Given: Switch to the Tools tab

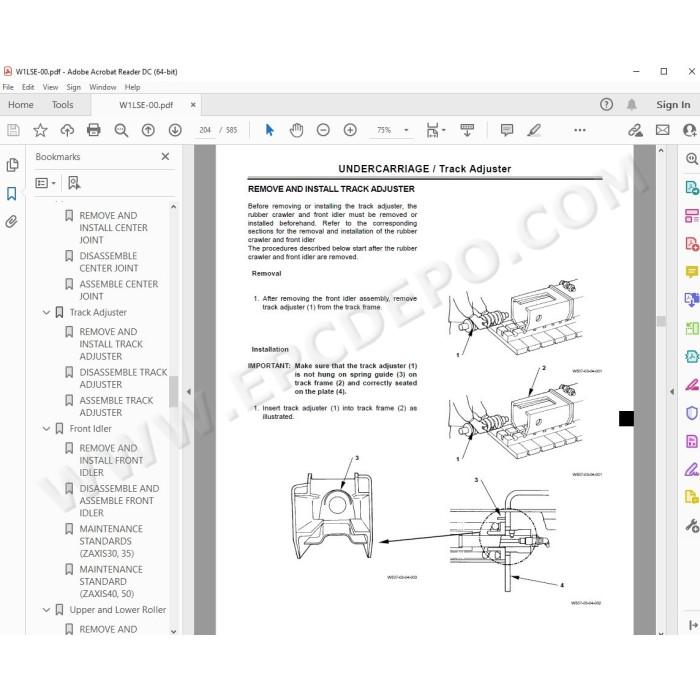Looking at the screenshot, I should (62, 104).
